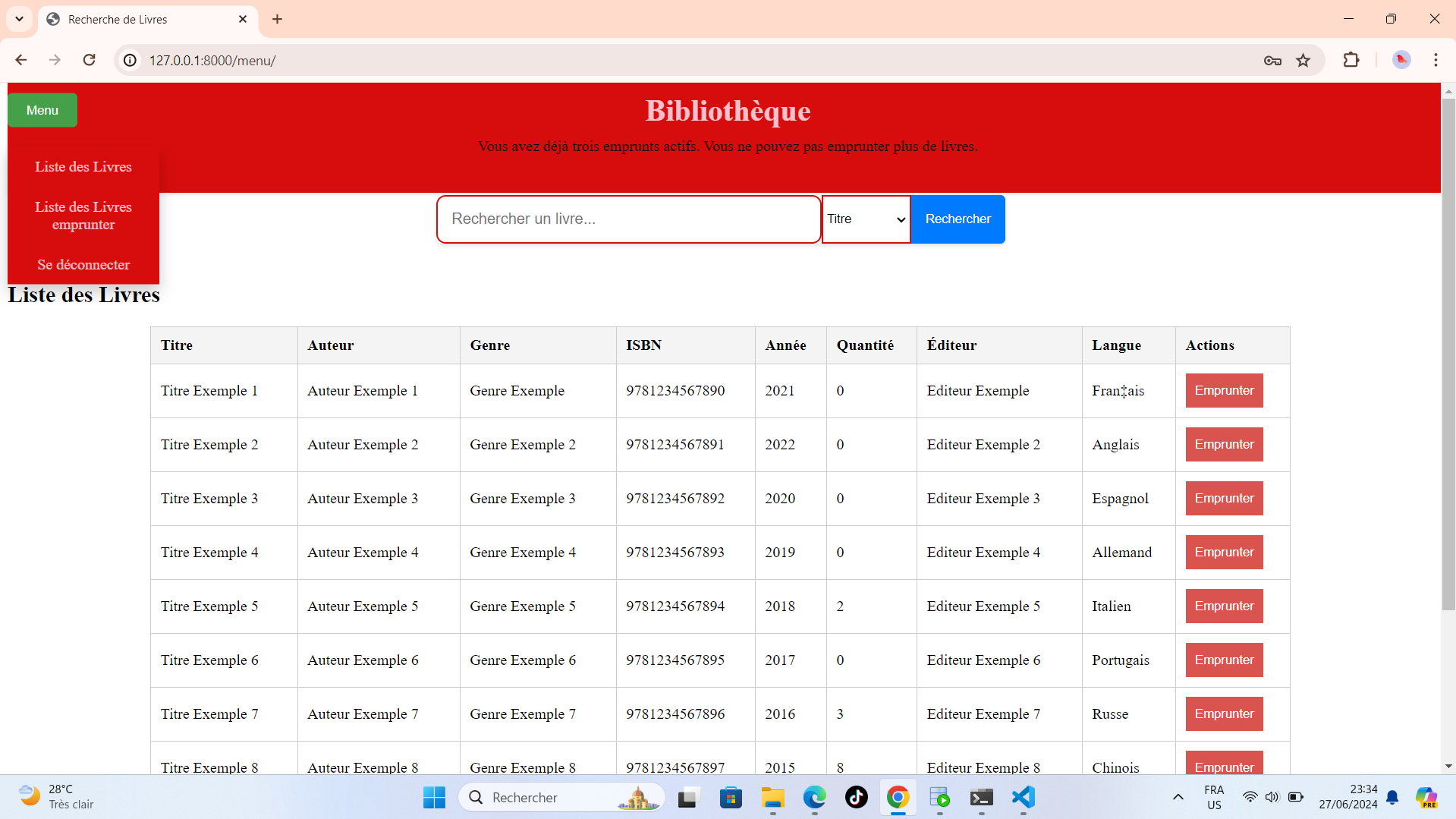Launch Visual Studio Code from the taskbar
Image resolution: width=1456 pixels, height=819 pixels.
[1023, 798]
